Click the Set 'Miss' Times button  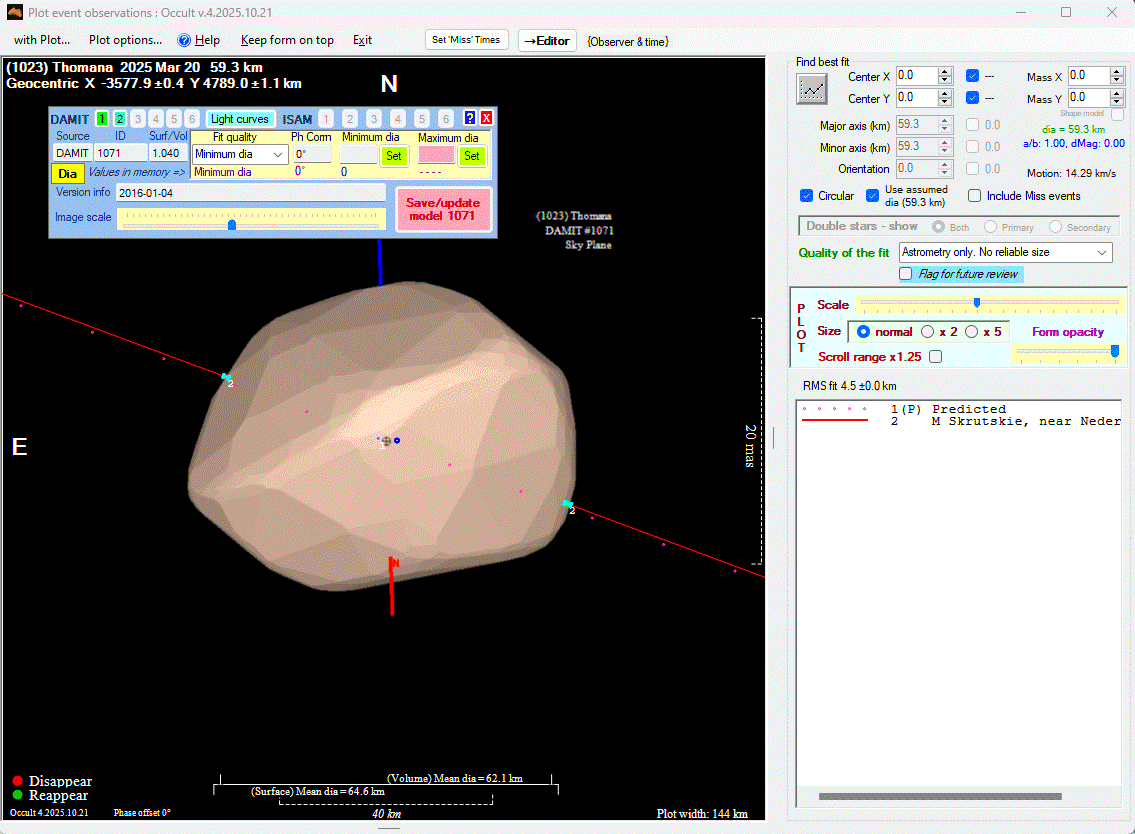tap(467, 40)
